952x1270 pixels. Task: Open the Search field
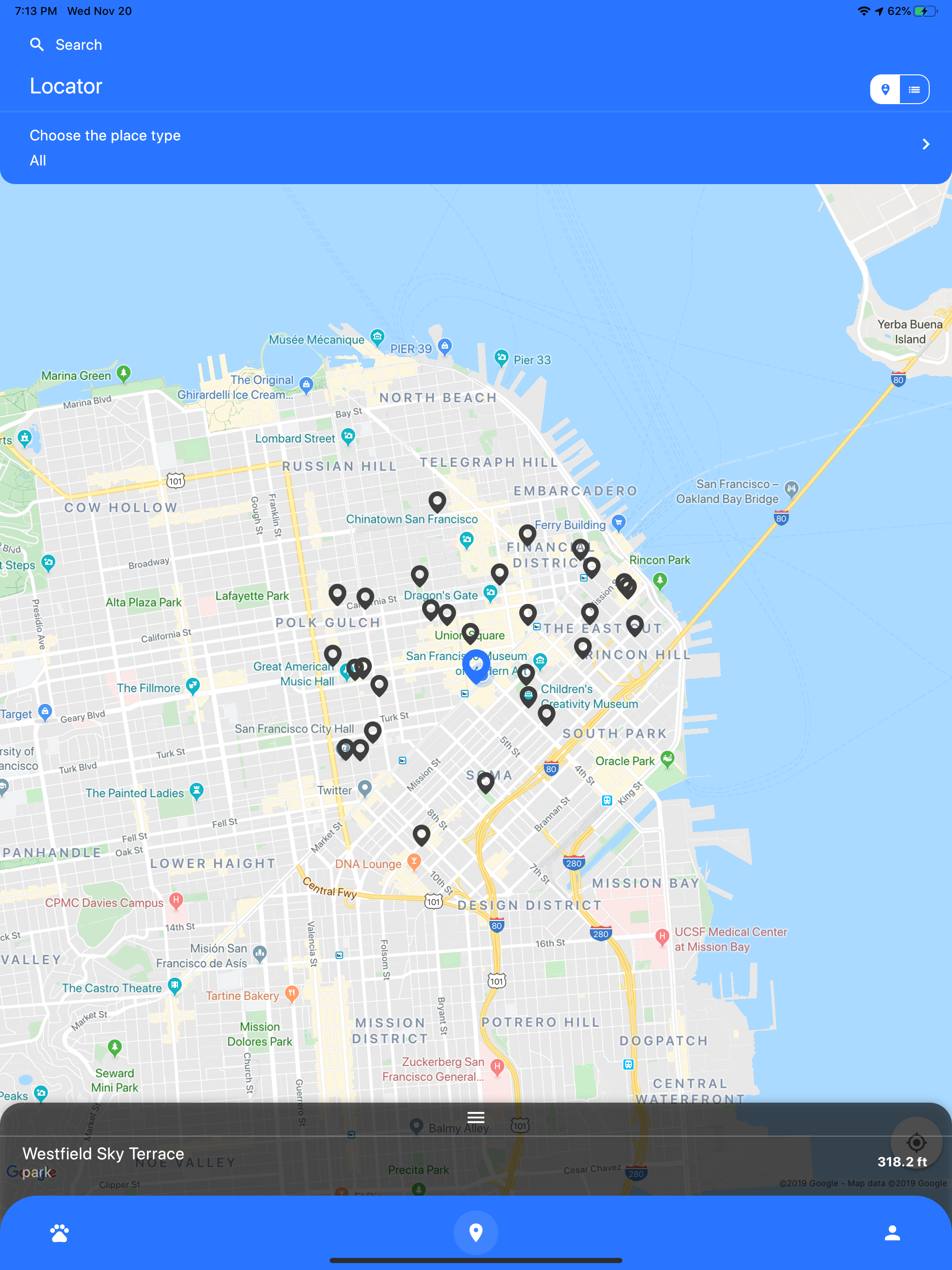tap(476, 45)
